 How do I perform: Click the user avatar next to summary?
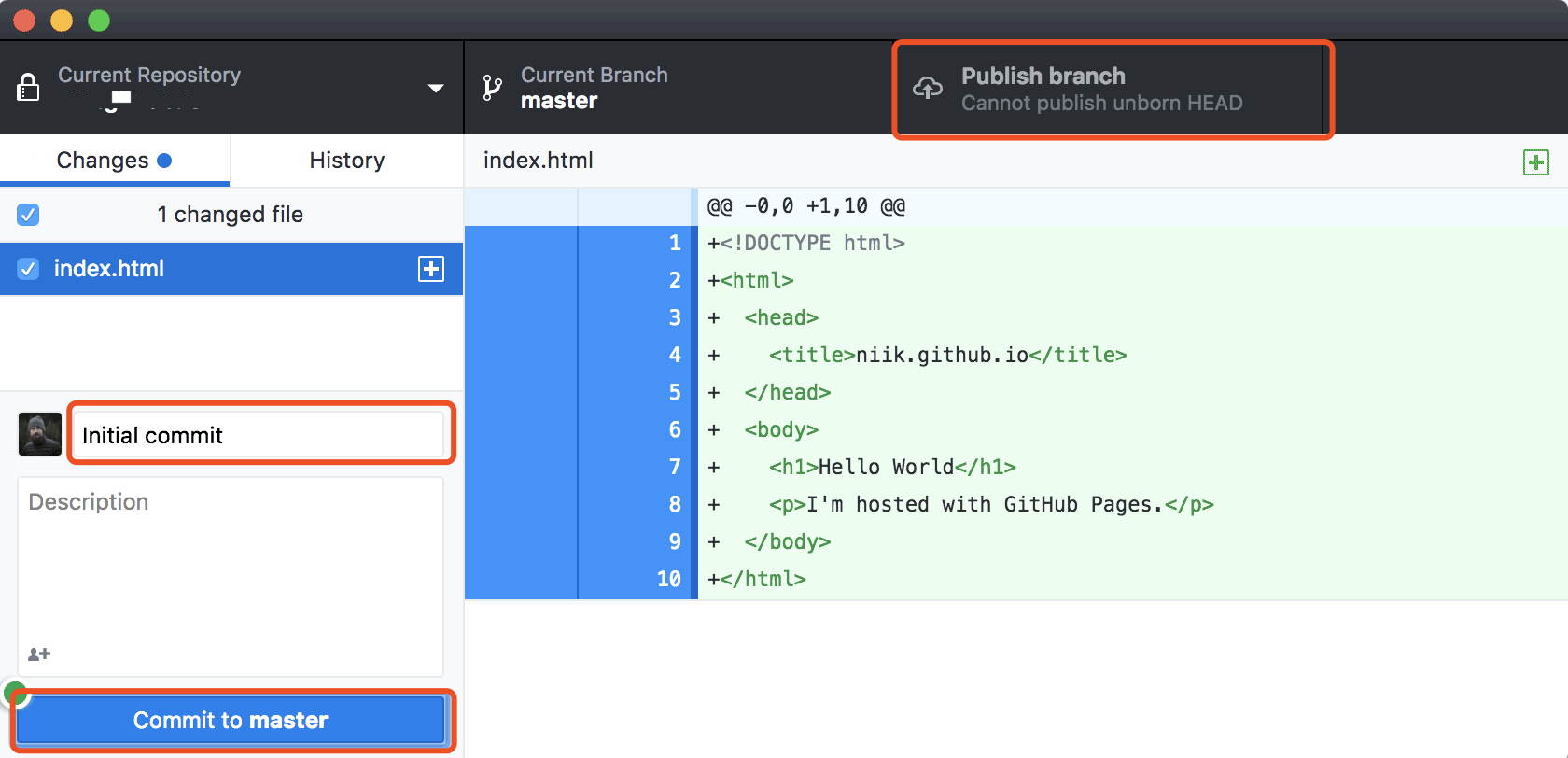coord(40,434)
